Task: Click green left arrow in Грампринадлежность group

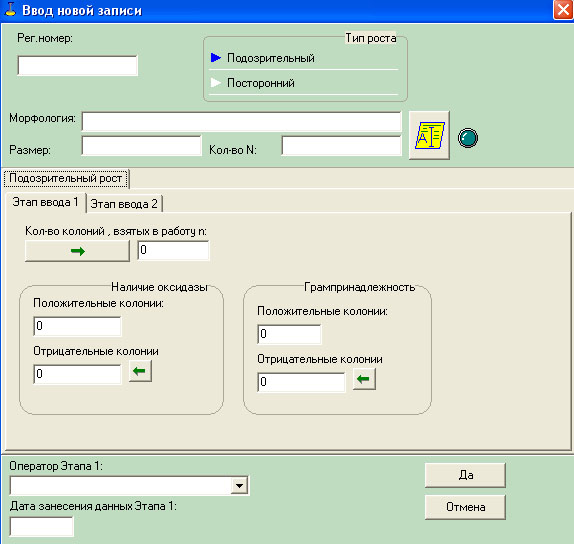Action: pos(364,379)
